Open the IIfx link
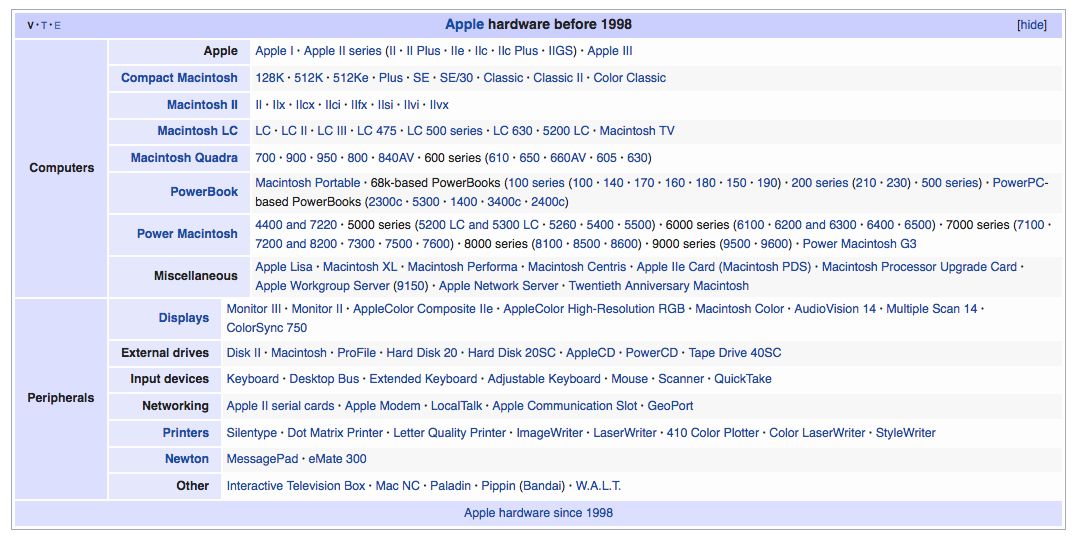Viewport: 1079px width, 536px height. [x=359, y=105]
